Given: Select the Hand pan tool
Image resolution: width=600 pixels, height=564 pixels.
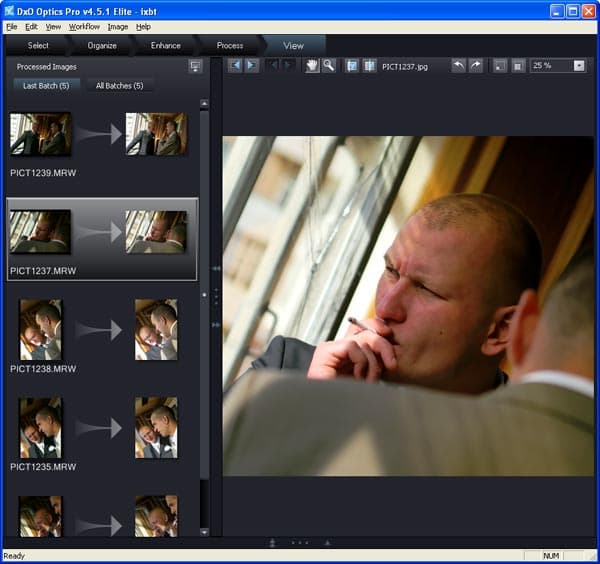Looking at the screenshot, I should click(x=312, y=66).
